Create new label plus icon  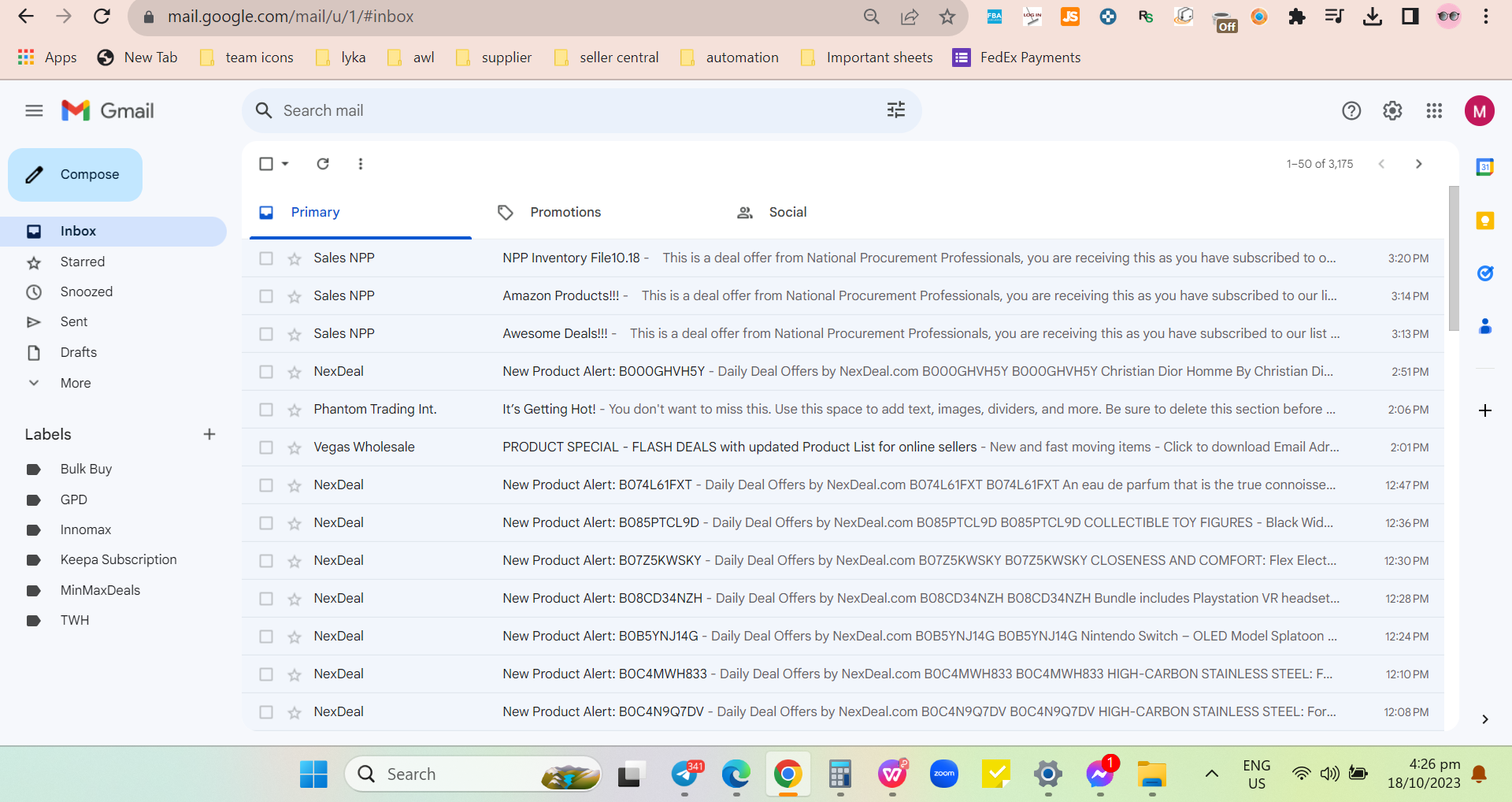(x=209, y=434)
